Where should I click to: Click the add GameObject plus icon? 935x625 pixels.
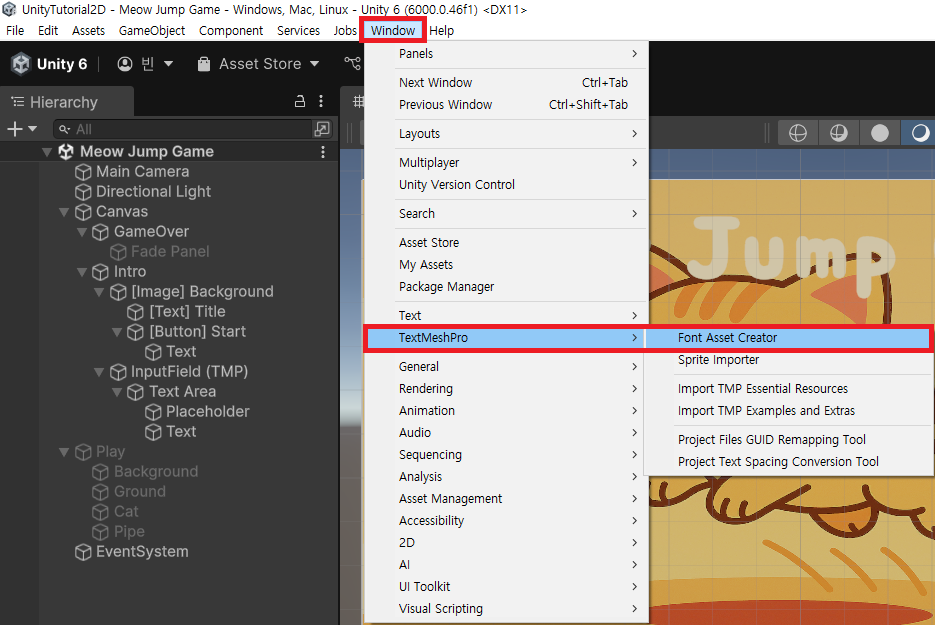pyautogui.click(x=15, y=129)
